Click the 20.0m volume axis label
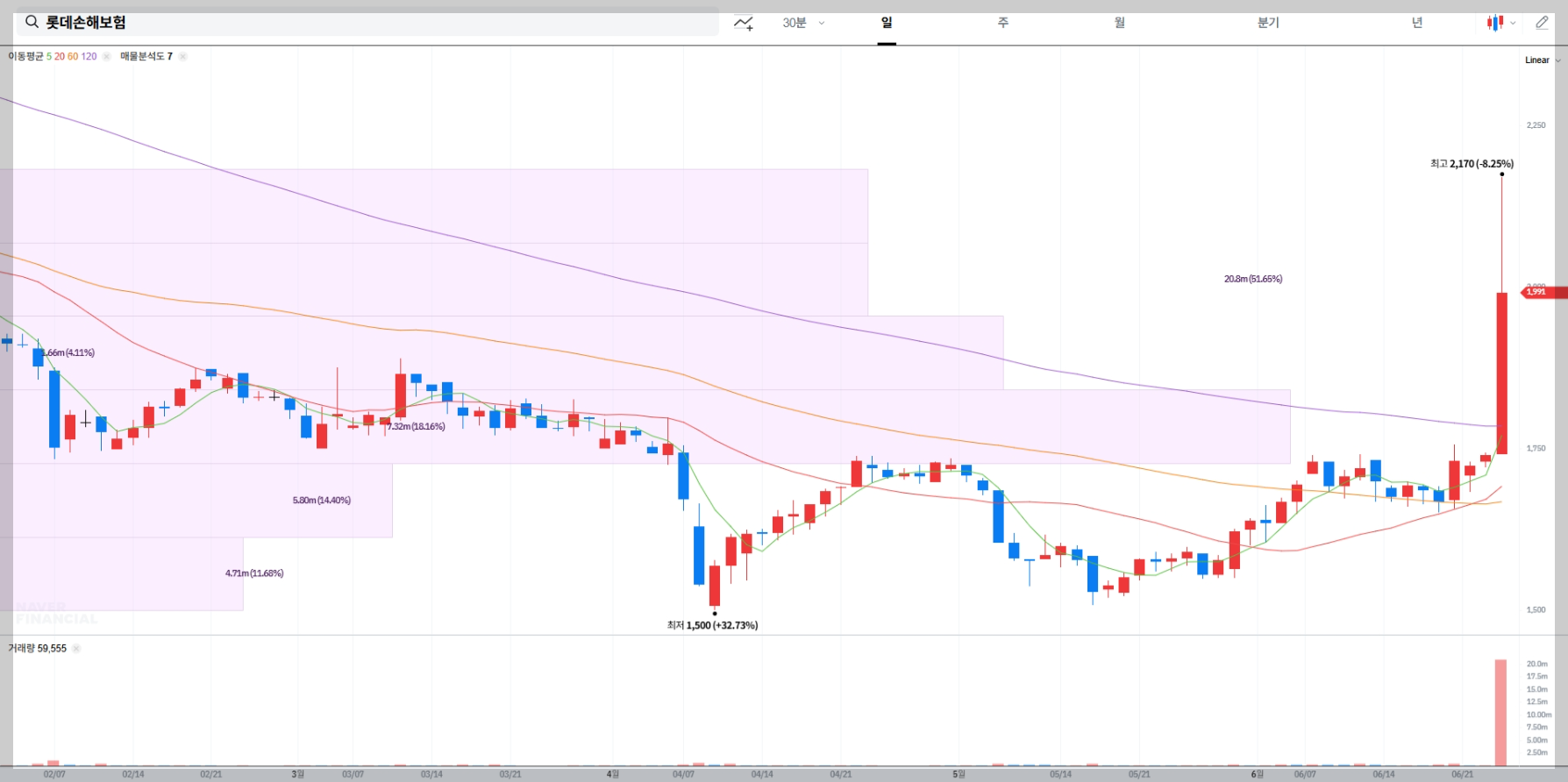This screenshot has height=782, width=1568. coord(1537,665)
